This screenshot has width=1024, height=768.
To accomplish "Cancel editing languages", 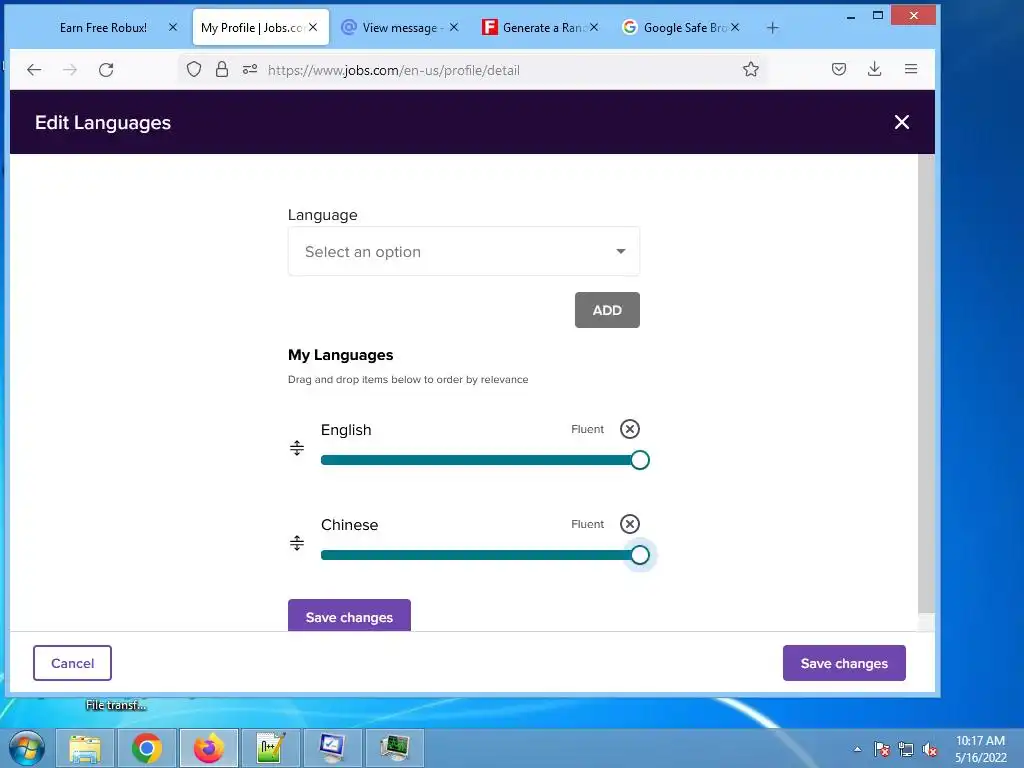I will coord(72,663).
